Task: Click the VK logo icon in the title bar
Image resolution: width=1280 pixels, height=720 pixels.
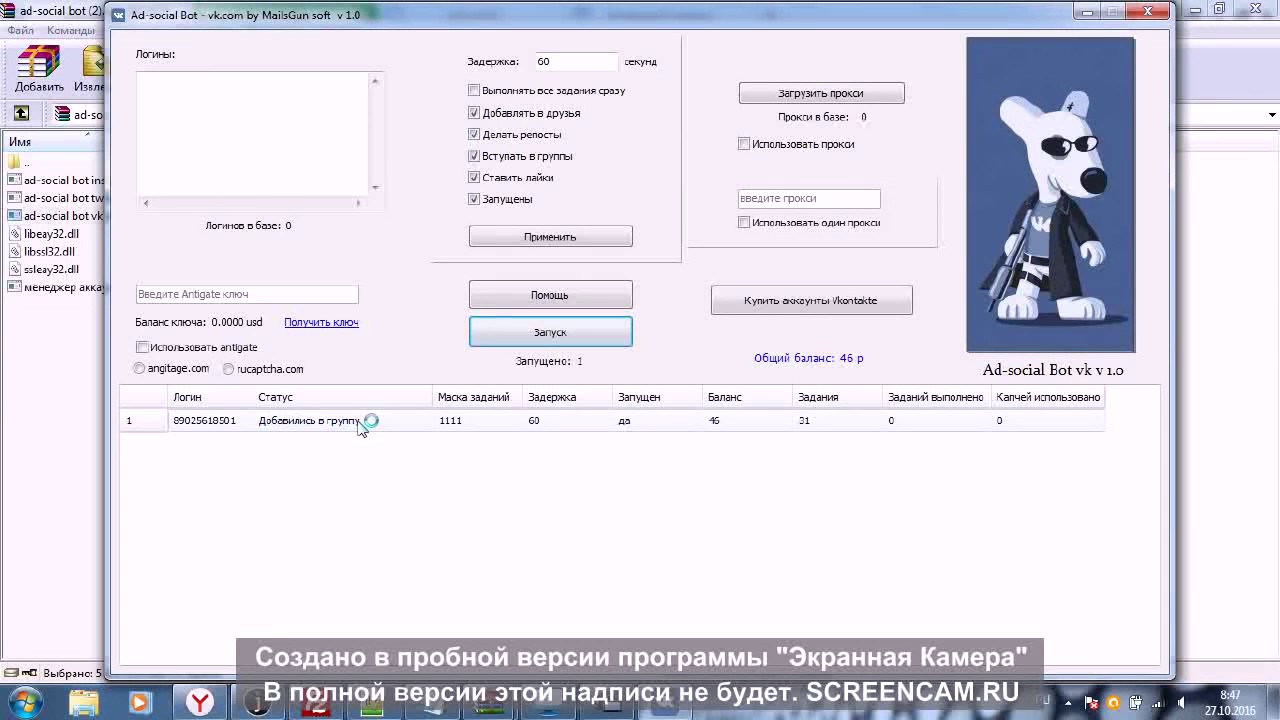Action: (x=119, y=15)
